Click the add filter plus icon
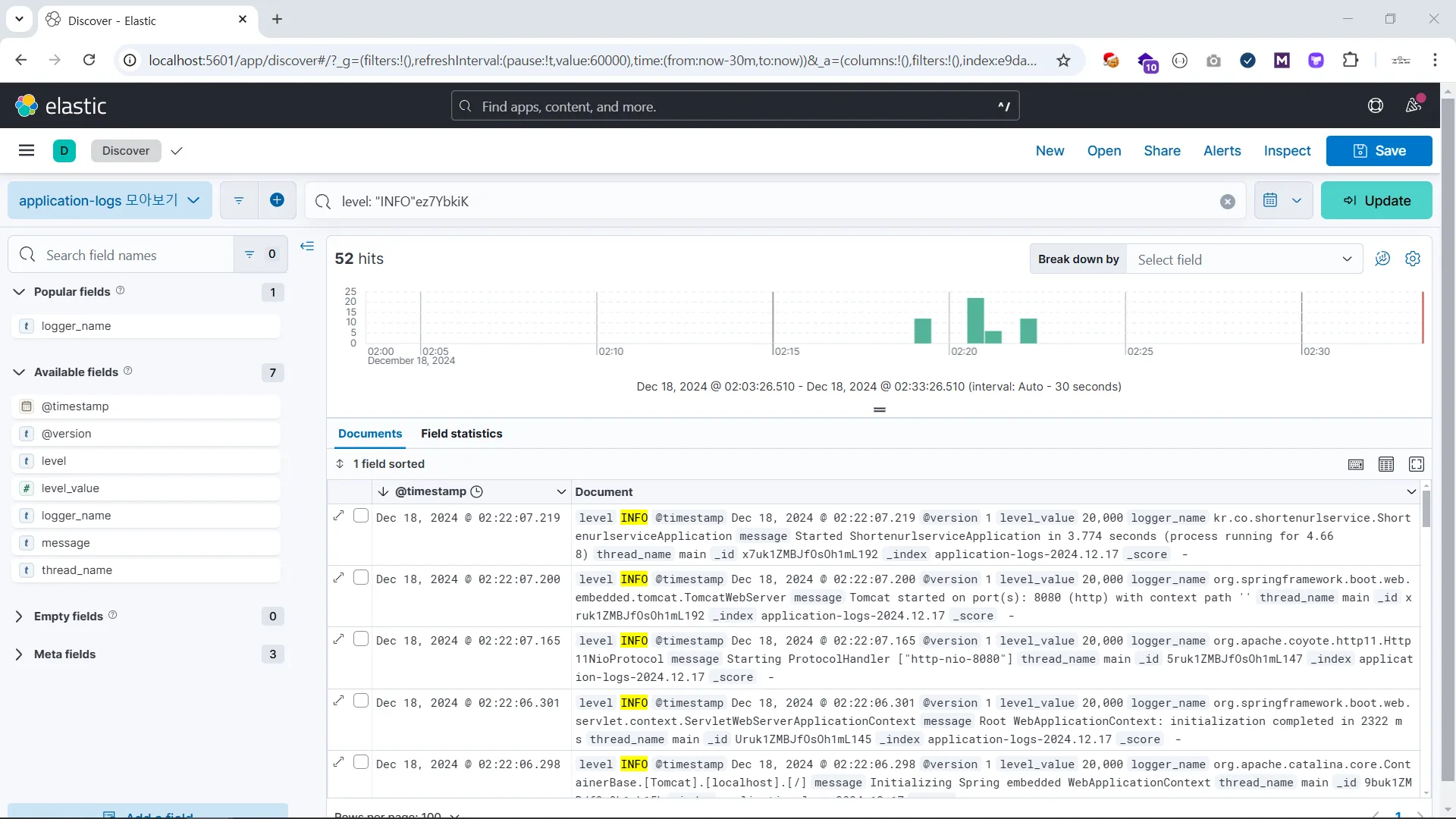This screenshot has width=1456, height=819. [x=277, y=201]
